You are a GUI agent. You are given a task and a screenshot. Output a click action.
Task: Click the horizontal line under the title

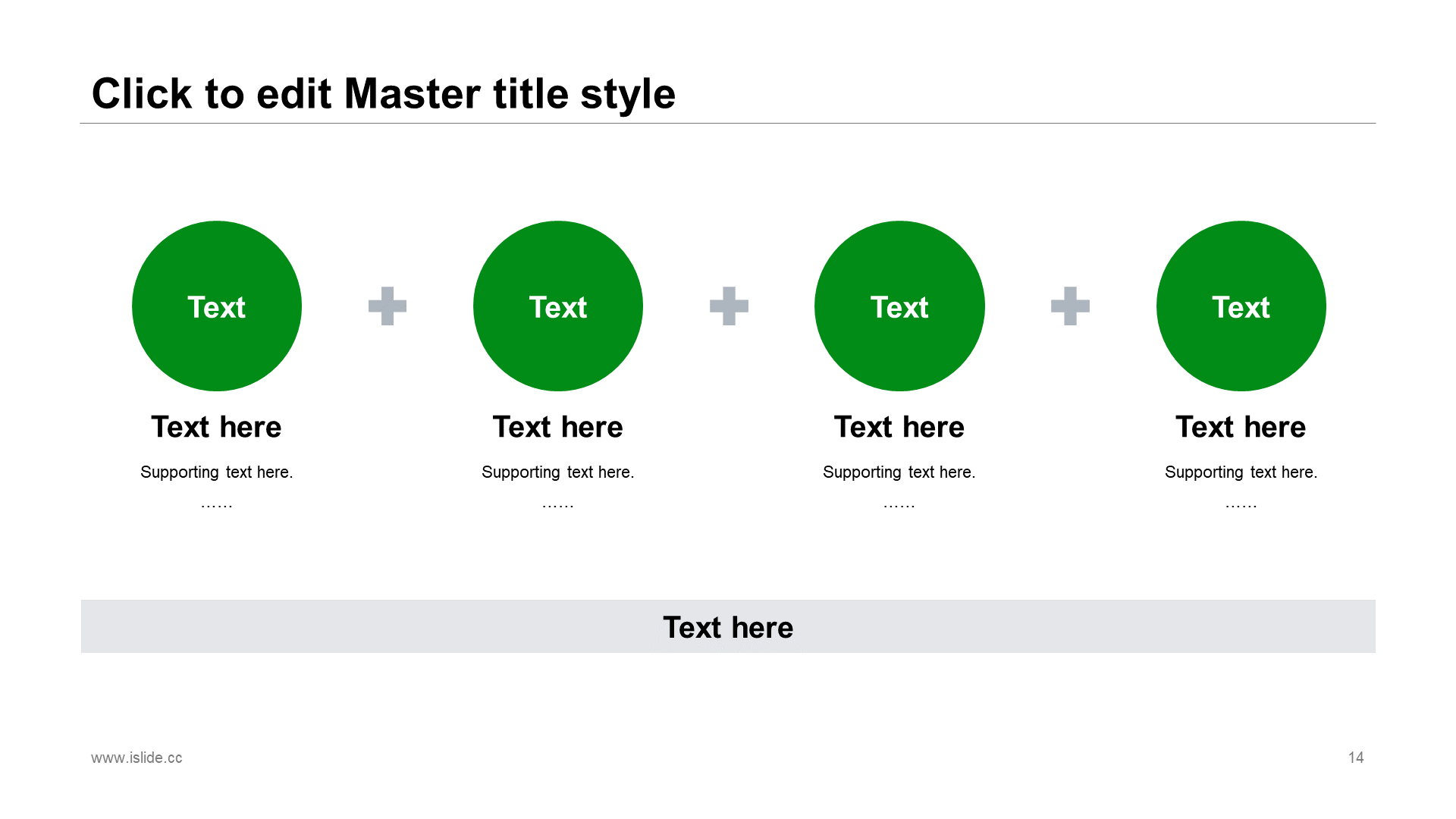(728, 123)
